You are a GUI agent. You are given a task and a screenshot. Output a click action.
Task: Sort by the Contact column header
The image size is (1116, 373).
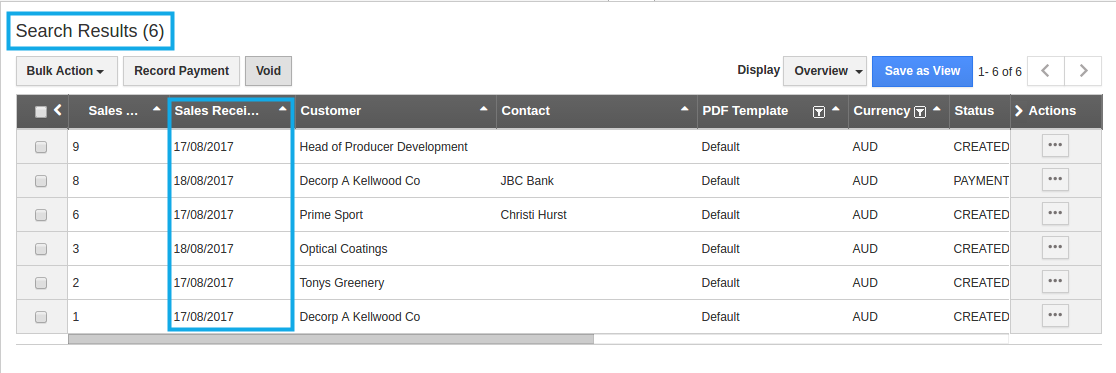pos(525,111)
